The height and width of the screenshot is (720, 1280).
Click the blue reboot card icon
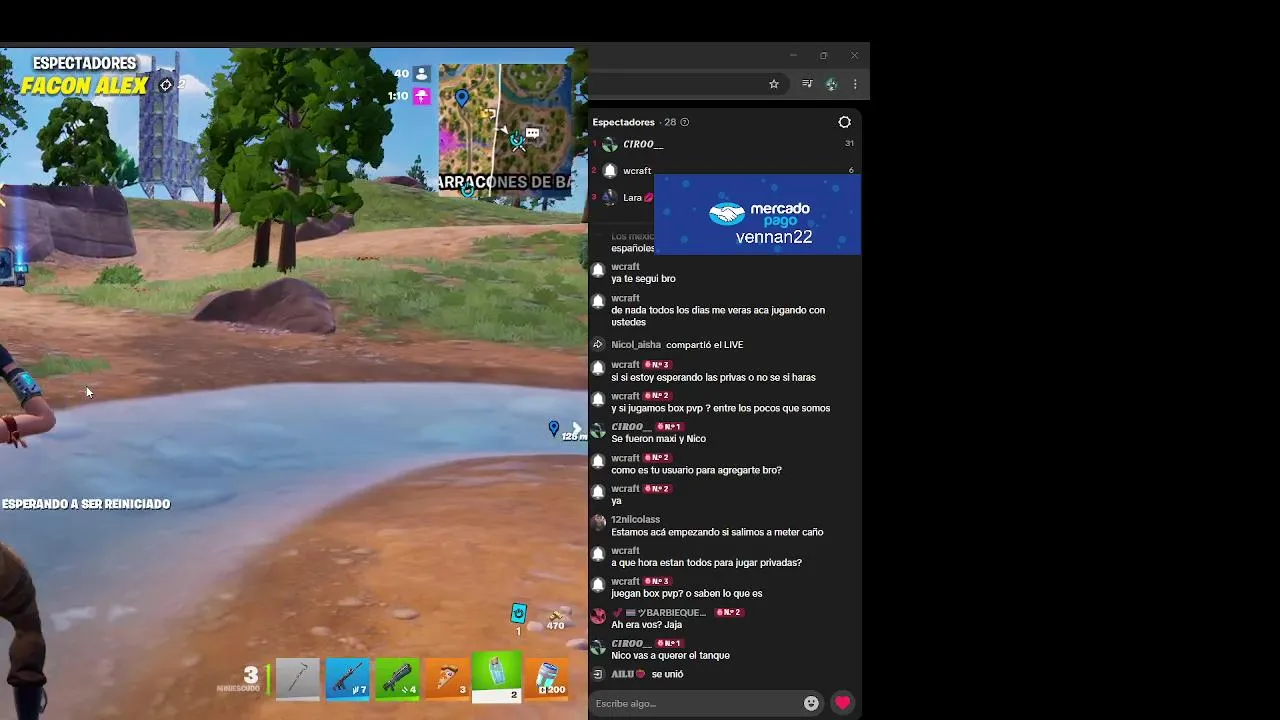pos(518,613)
